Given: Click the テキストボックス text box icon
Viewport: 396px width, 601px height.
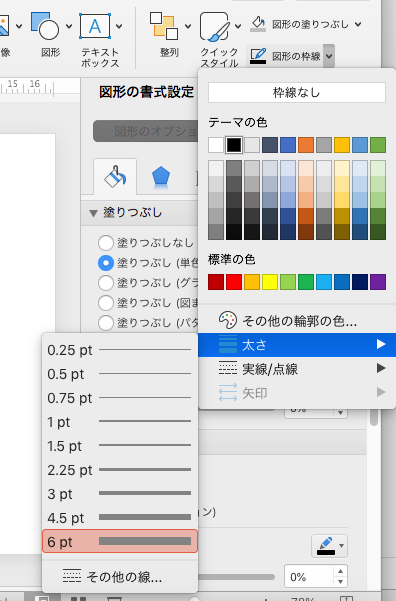Looking at the screenshot, I should coord(95,26).
